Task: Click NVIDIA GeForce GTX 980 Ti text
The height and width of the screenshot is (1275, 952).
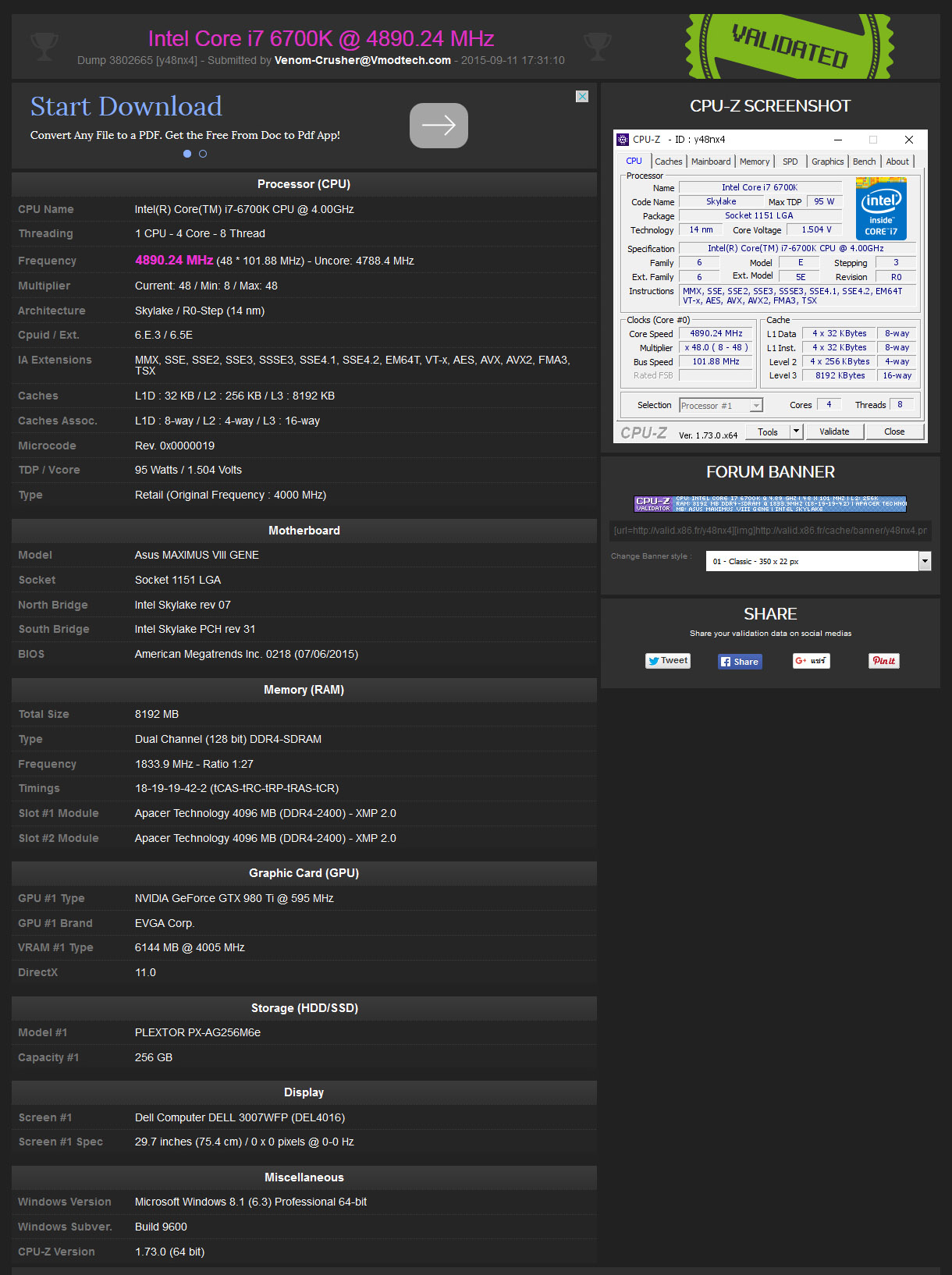Action: 234,898
